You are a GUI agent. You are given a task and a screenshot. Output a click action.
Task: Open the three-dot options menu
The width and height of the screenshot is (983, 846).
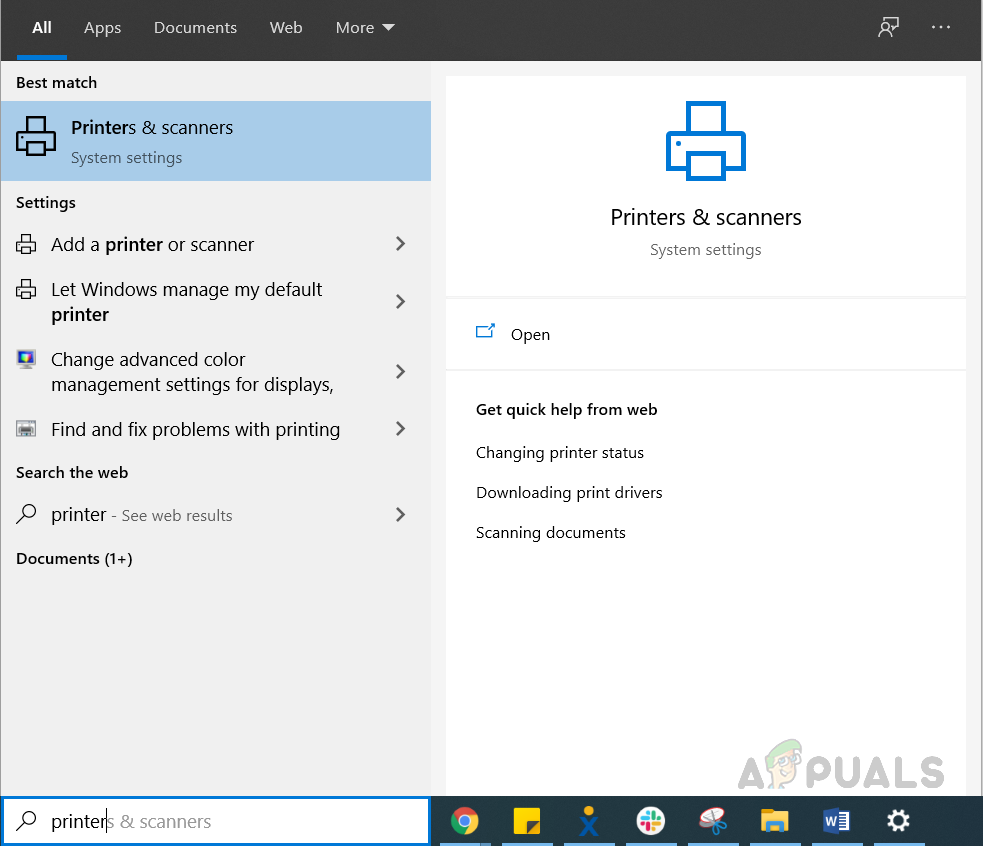941,28
